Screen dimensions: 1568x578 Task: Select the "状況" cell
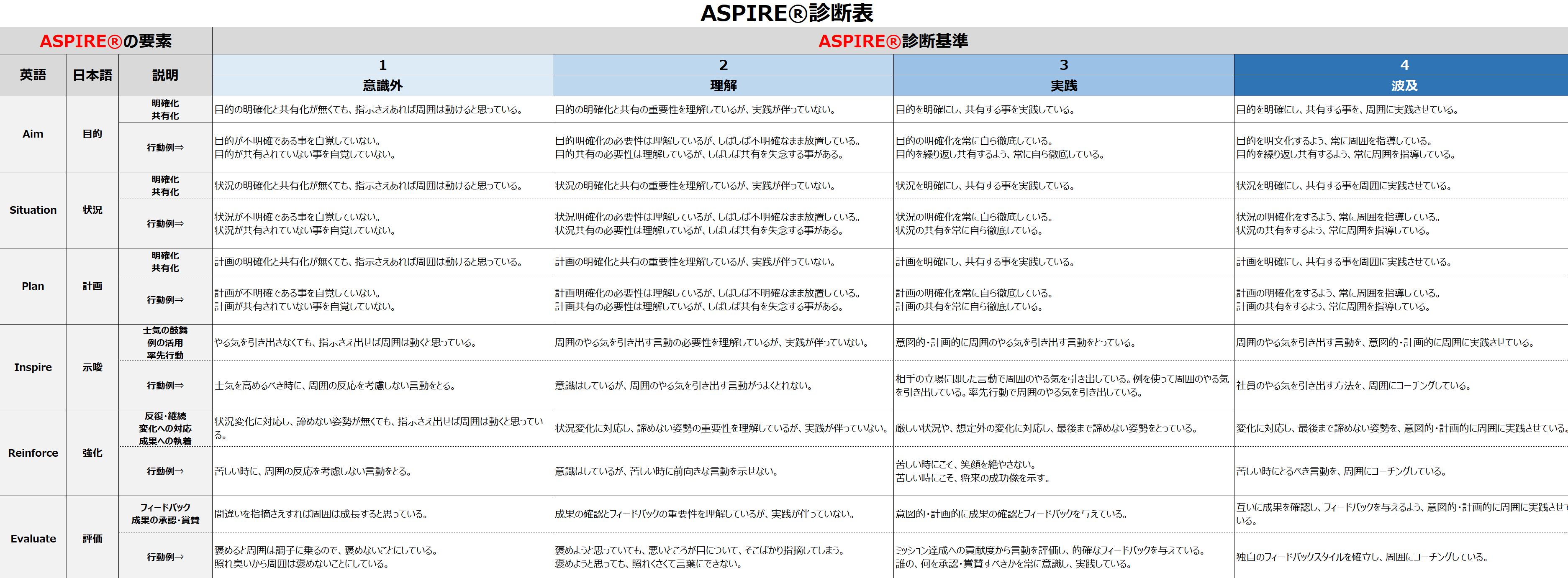(92, 210)
